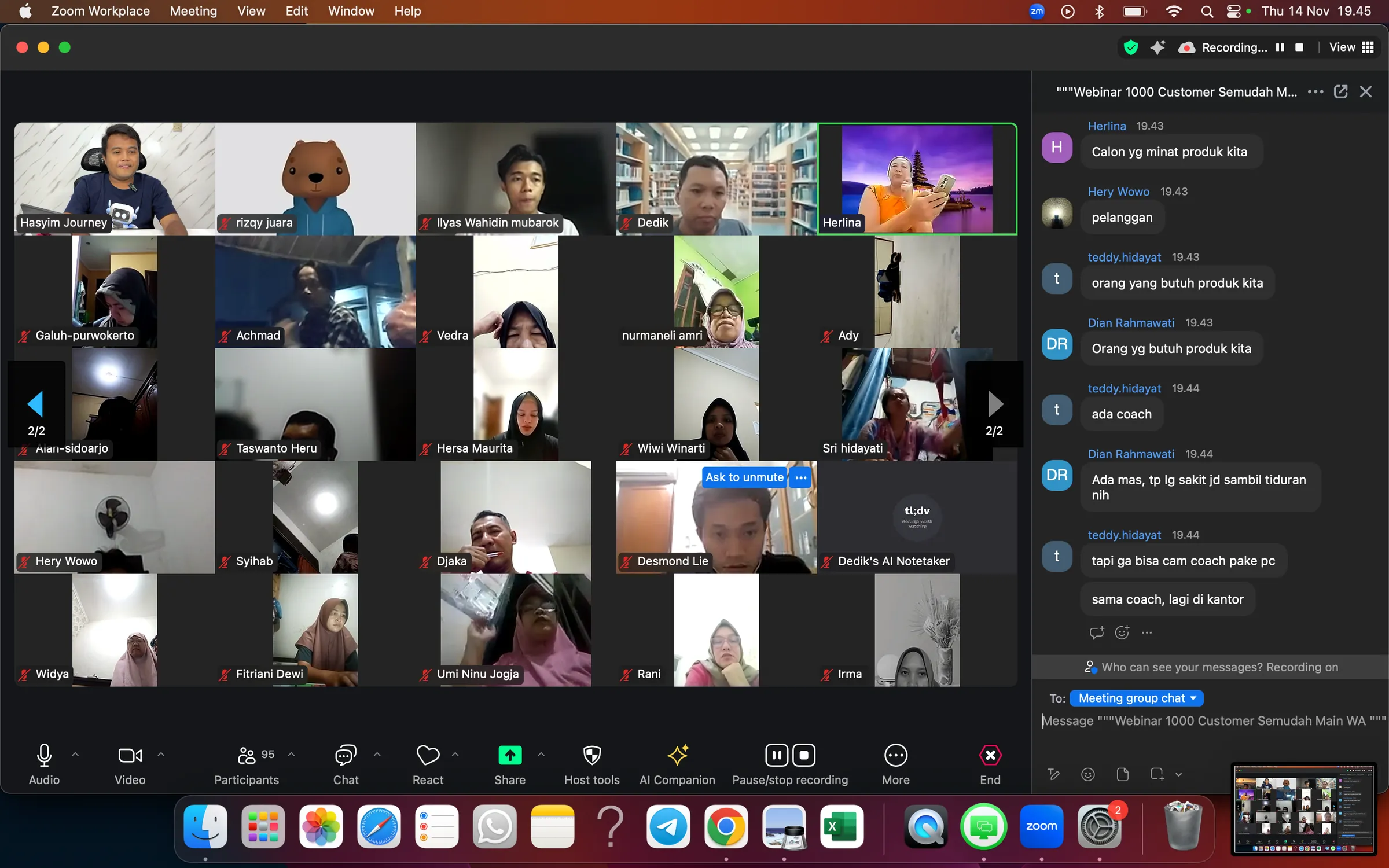Viewport: 1389px width, 868px height.
Task: Click the React heart icon
Action: 428,755
